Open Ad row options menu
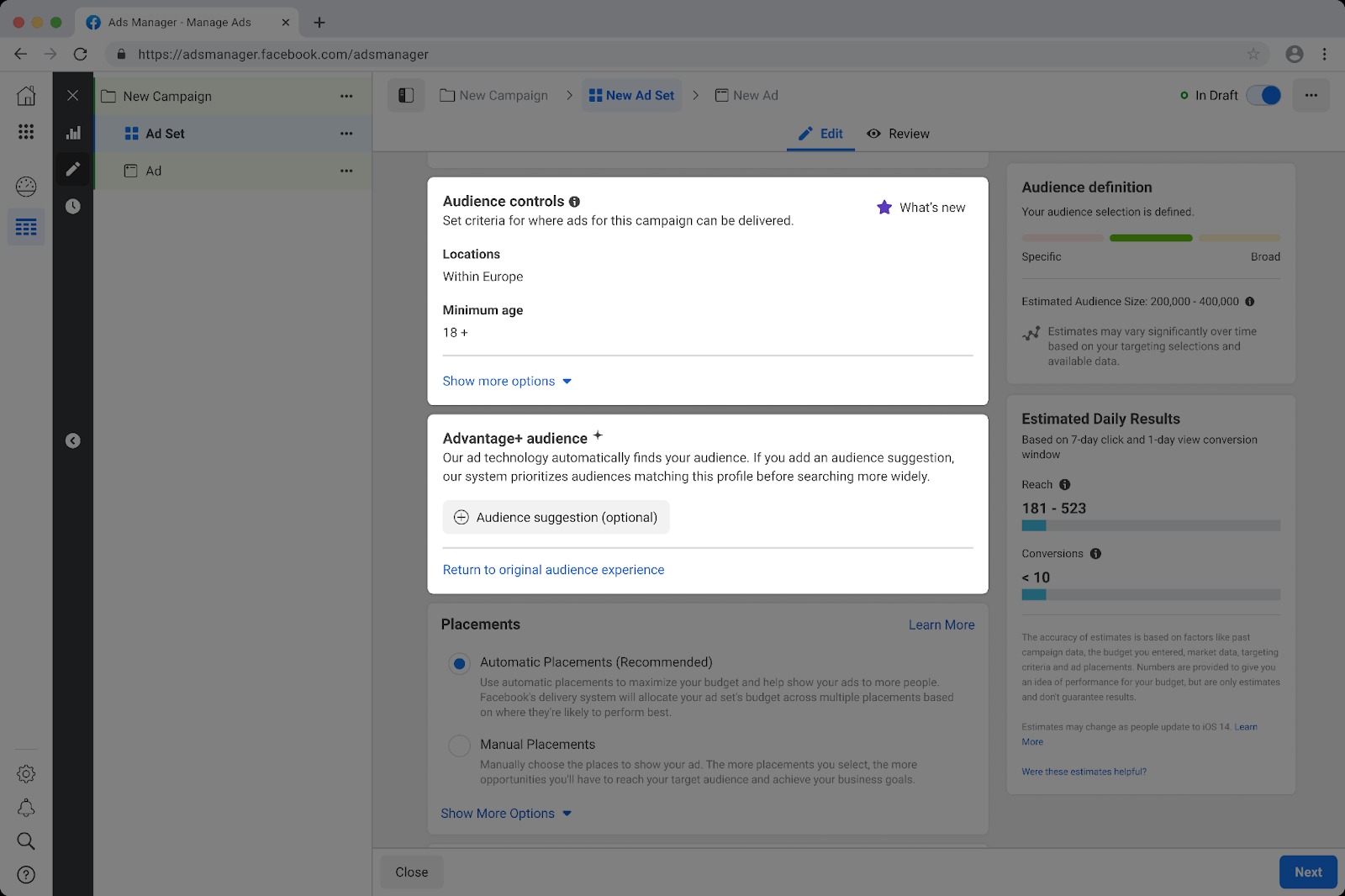1345x896 pixels. pos(346,171)
